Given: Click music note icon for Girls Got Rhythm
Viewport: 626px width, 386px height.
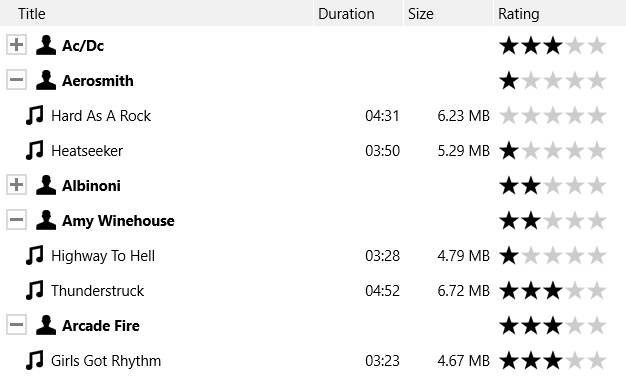Looking at the screenshot, I should click(x=35, y=360).
